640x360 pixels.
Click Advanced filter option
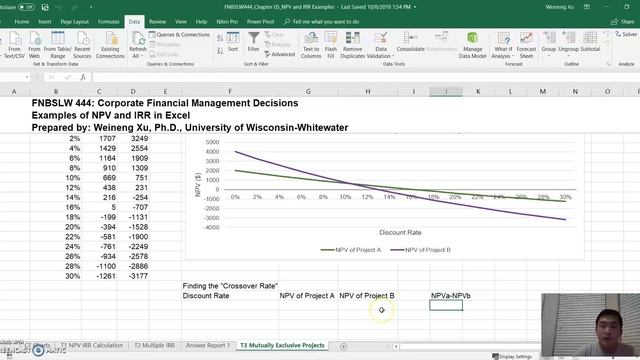click(x=280, y=54)
